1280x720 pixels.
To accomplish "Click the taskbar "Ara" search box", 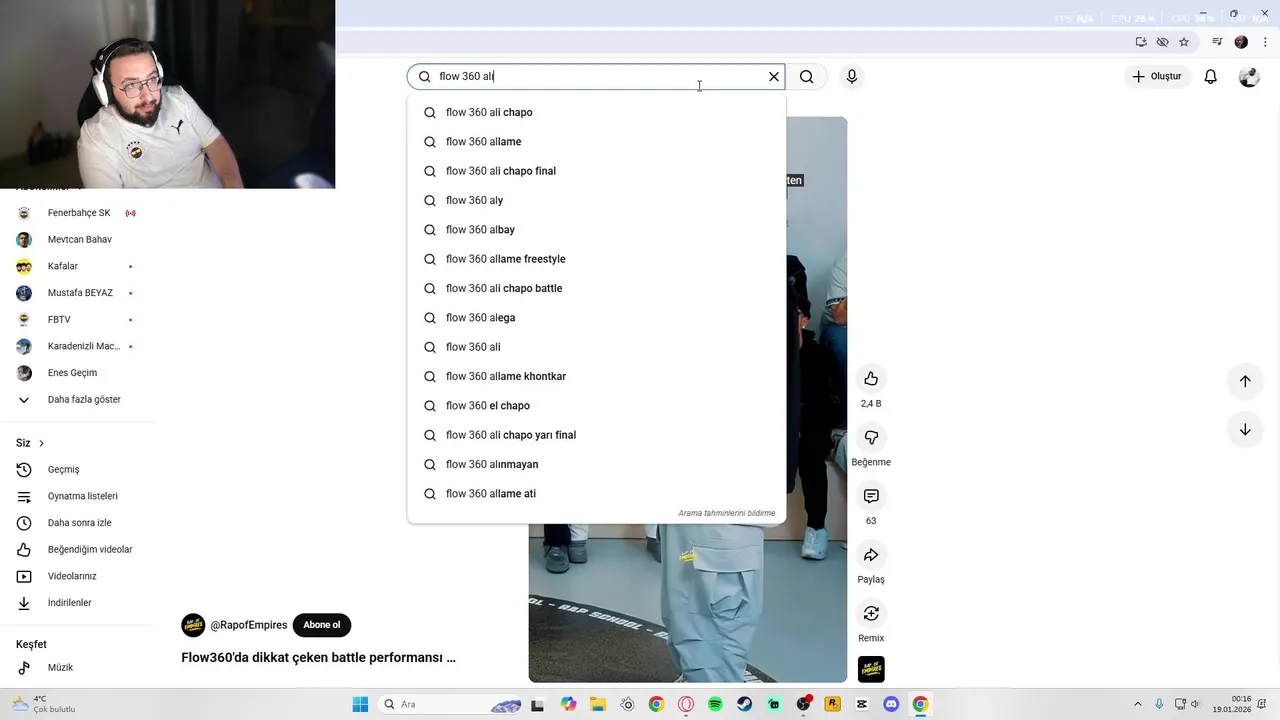I will 452,704.
